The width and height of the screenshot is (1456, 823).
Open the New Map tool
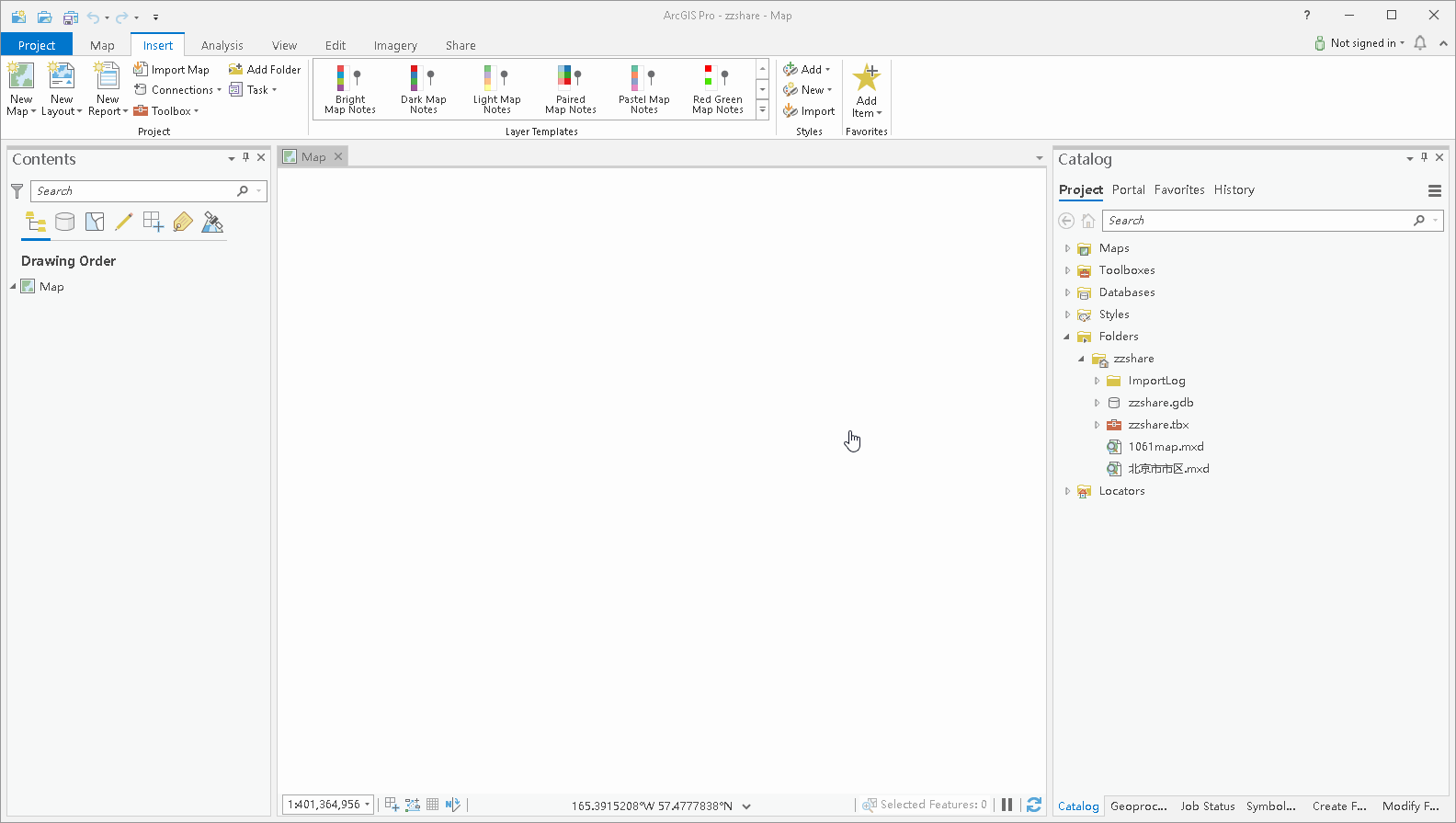21,88
